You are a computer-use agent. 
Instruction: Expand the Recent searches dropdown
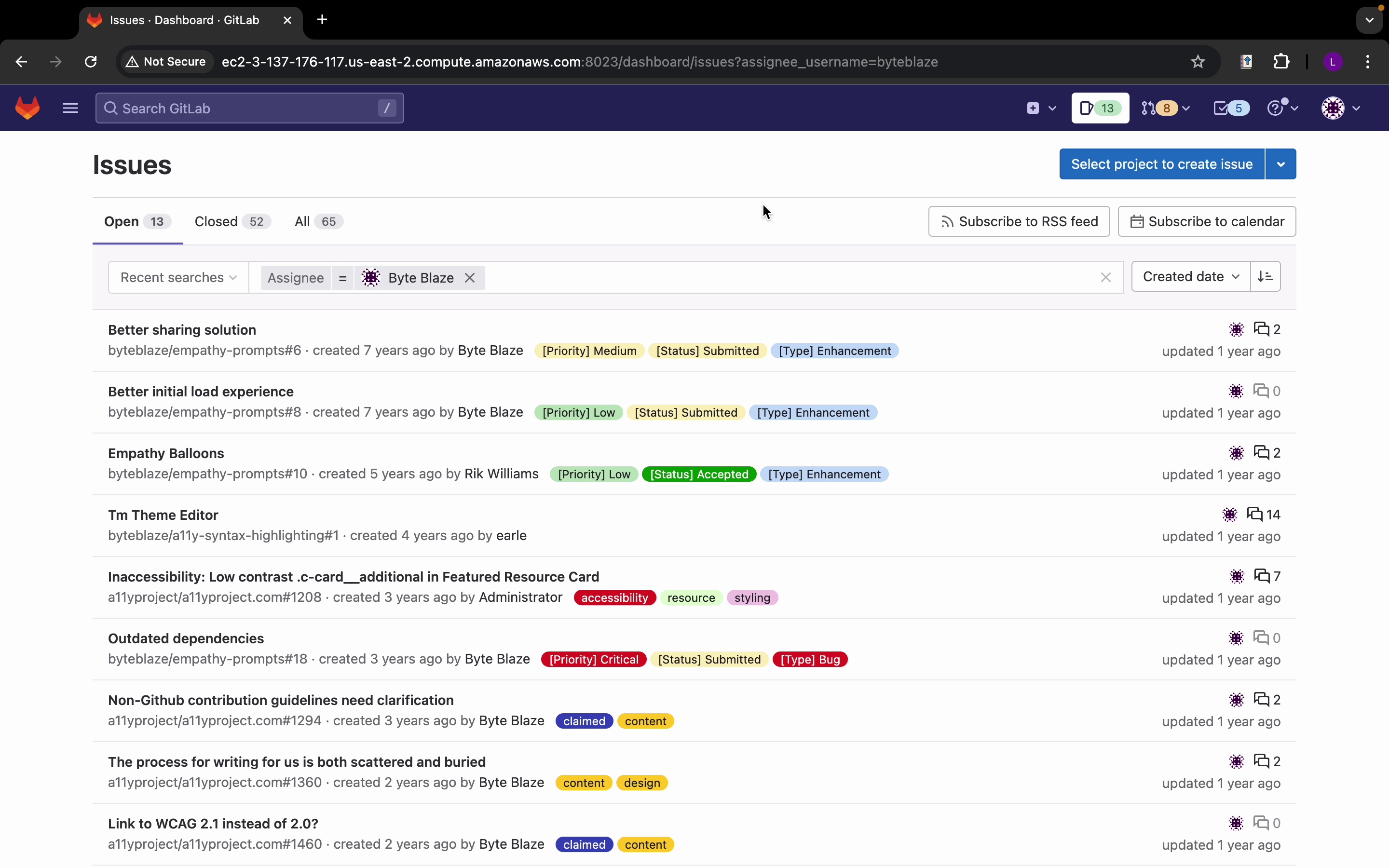tap(178, 278)
